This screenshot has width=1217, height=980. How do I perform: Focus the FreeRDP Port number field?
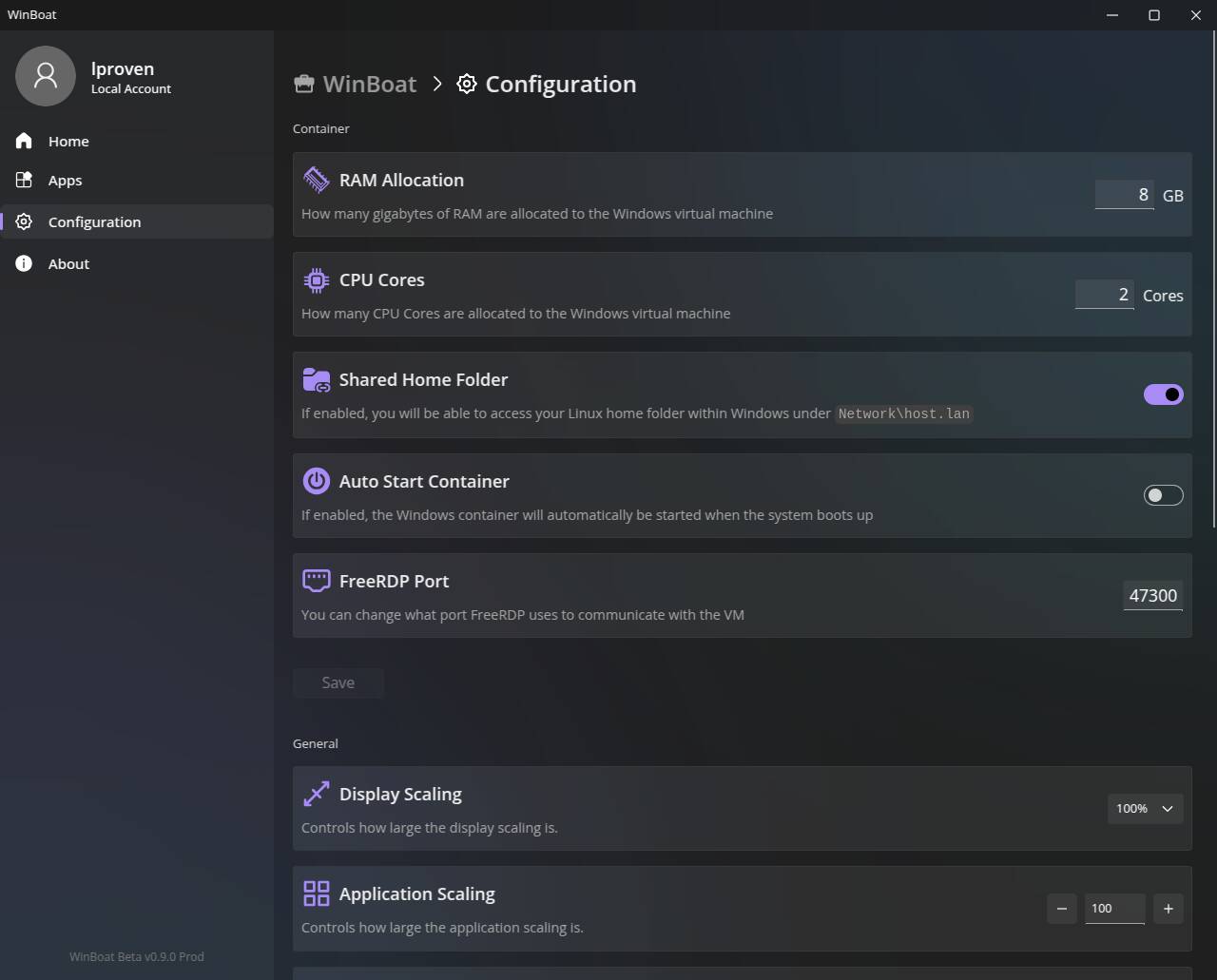1152,596
